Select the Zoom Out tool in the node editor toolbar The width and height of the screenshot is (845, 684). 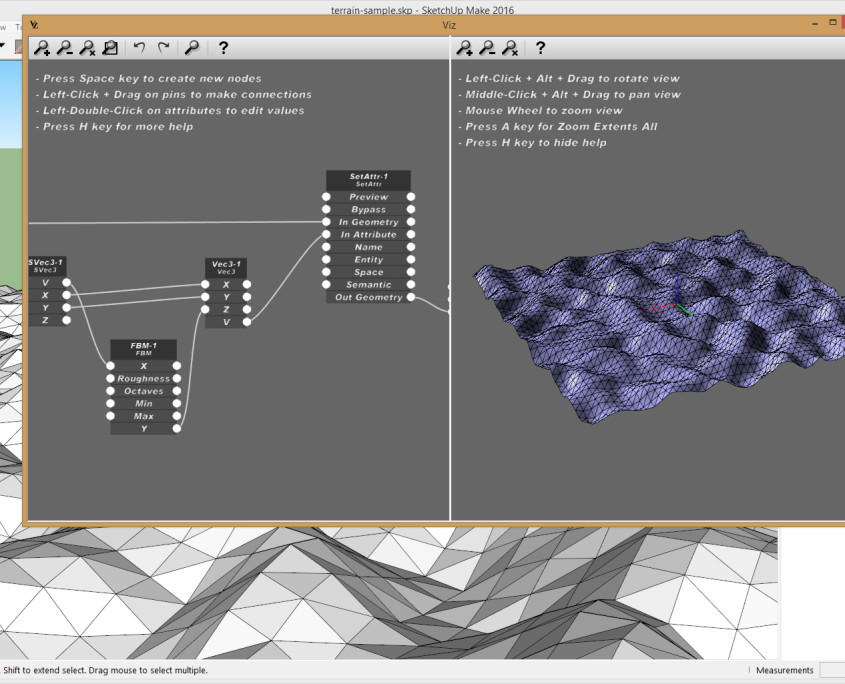click(64, 47)
